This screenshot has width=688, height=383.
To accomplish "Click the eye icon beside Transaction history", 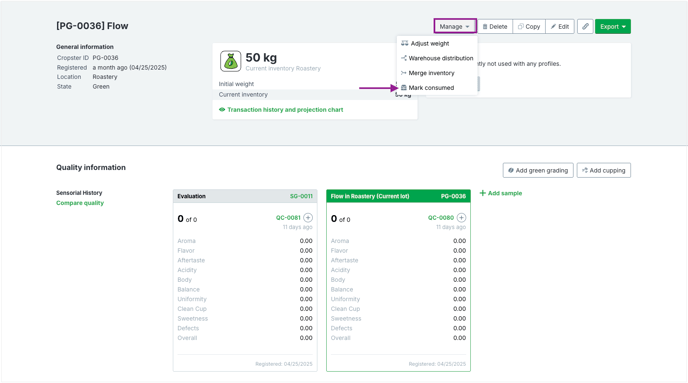I will coord(222,110).
